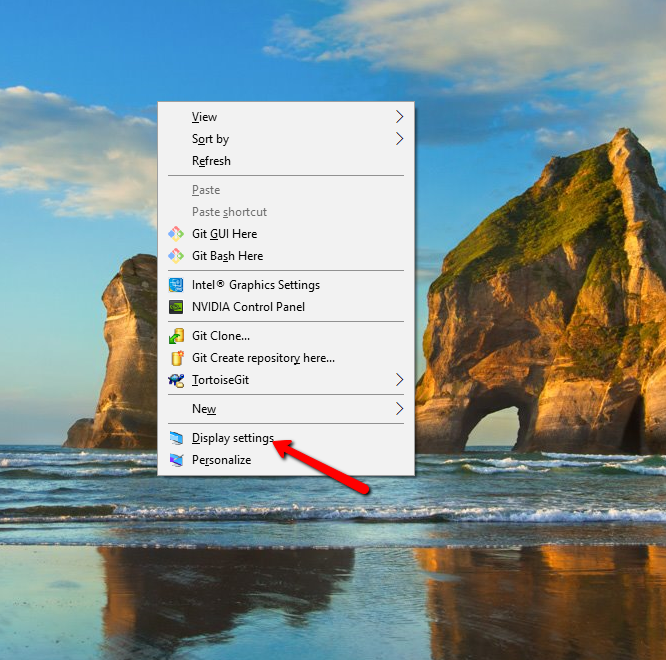Screen dimensions: 666x660
Task: Click the Personalize text label
Action: (221, 460)
